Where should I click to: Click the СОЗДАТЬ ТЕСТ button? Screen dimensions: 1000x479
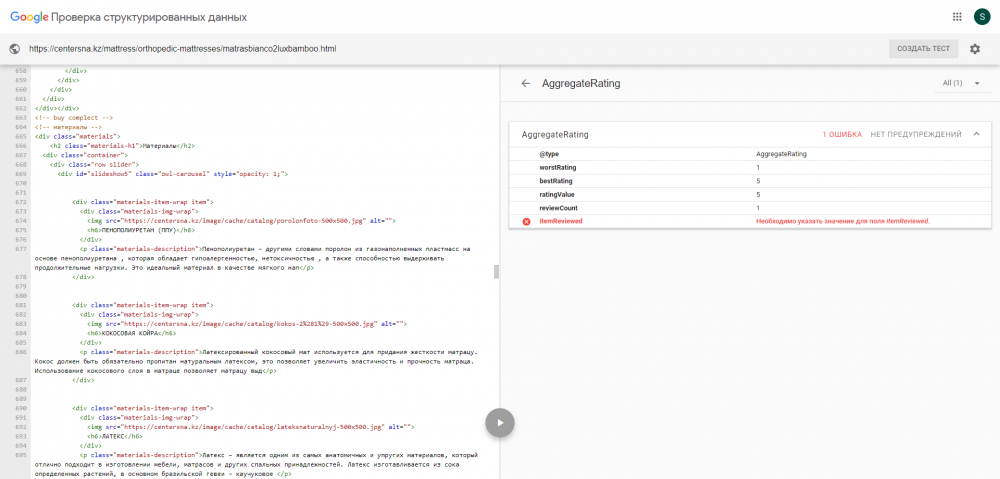[923, 48]
